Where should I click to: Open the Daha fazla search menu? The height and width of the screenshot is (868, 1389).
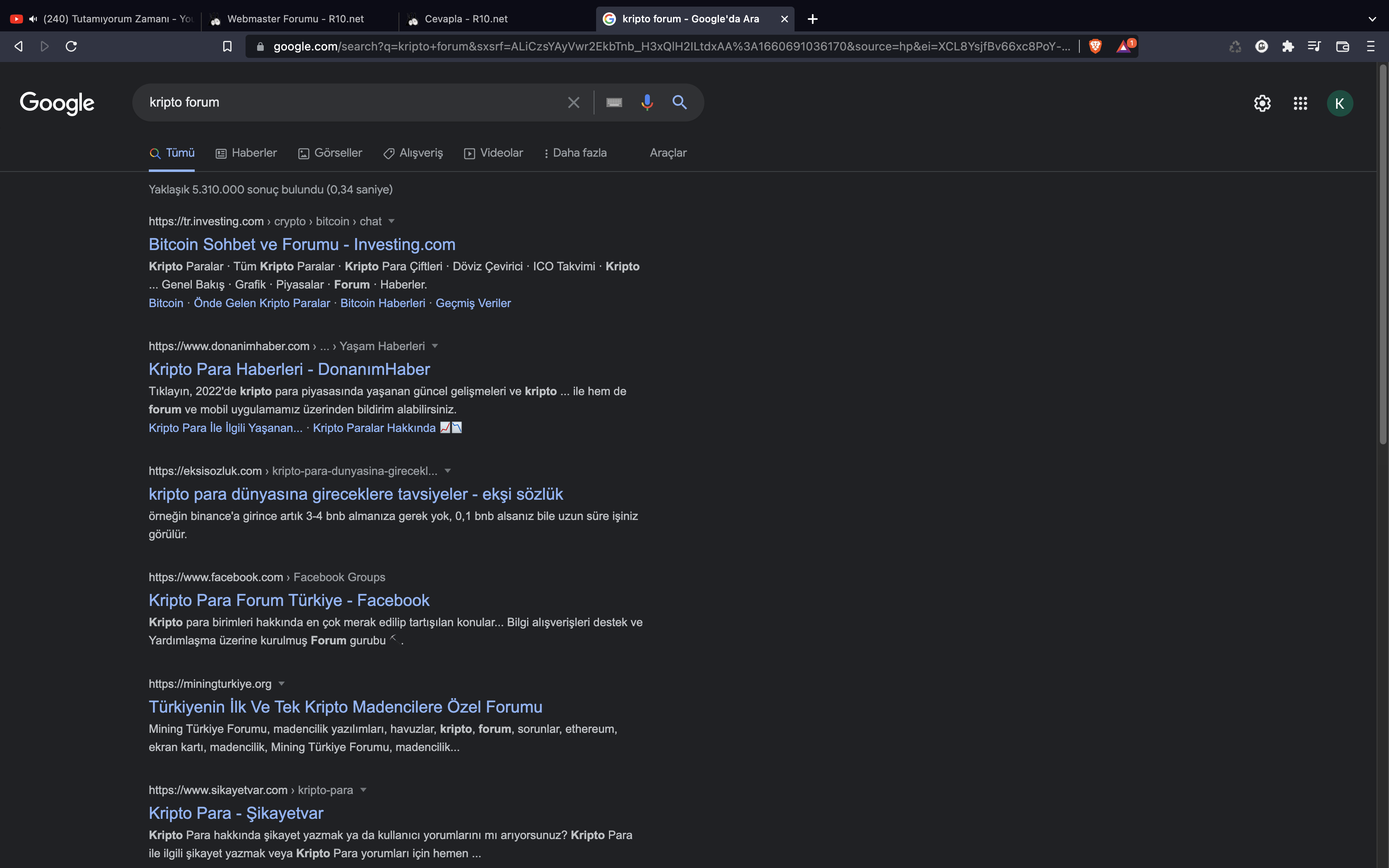(x=575, y=153)
